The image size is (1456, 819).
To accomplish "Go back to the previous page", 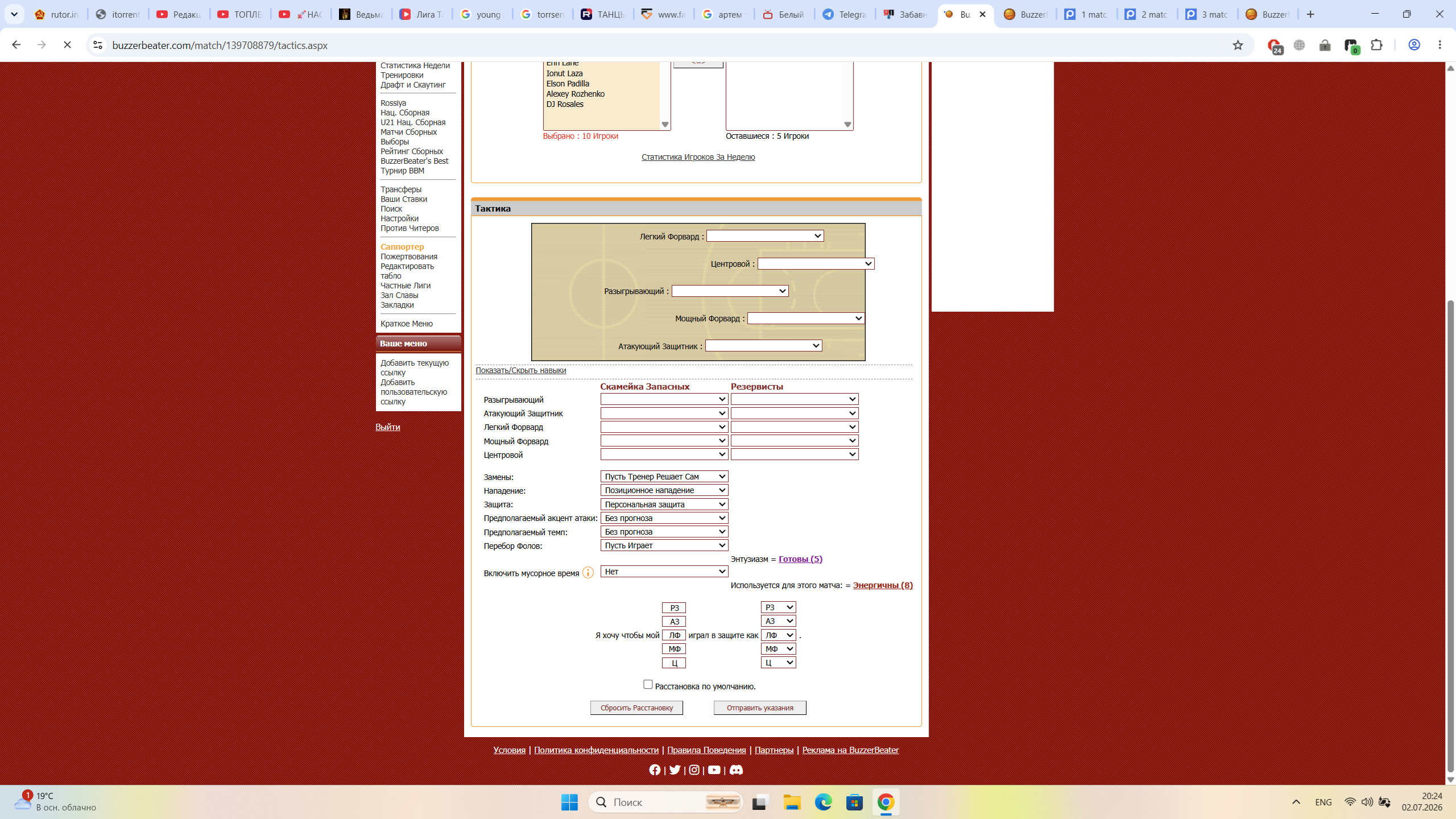I will click(x=16, y=45).
